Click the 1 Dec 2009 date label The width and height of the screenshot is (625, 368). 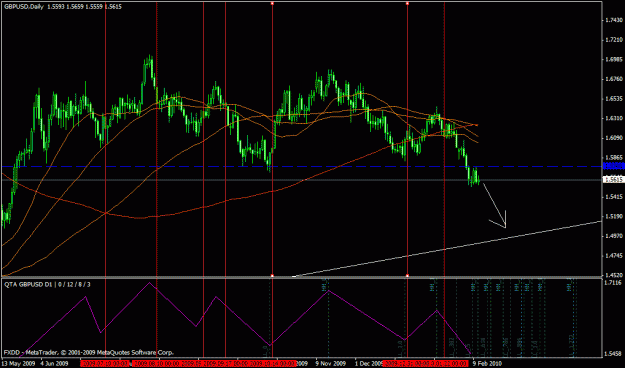coord(369,364)
